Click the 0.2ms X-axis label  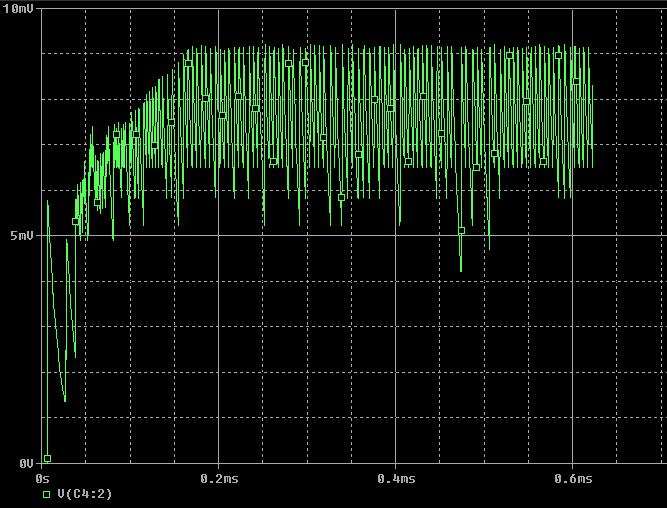(219, 479)
